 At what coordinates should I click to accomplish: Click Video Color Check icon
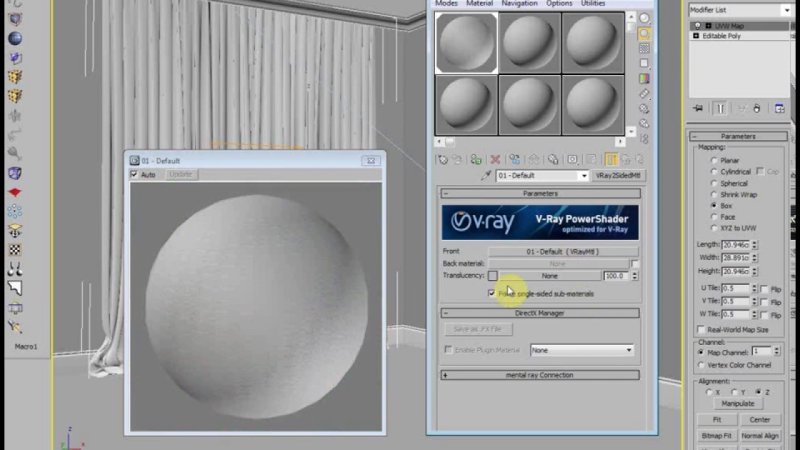[644, 79]
